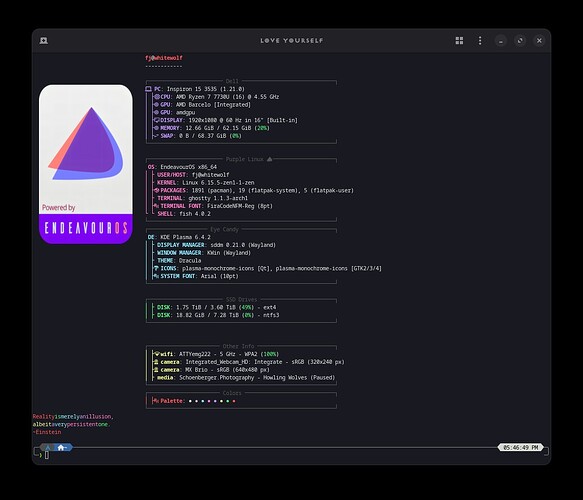Click the ~Einstein attribution text
The height and width of the screenshot is (500, 583).
click(47, 432)
